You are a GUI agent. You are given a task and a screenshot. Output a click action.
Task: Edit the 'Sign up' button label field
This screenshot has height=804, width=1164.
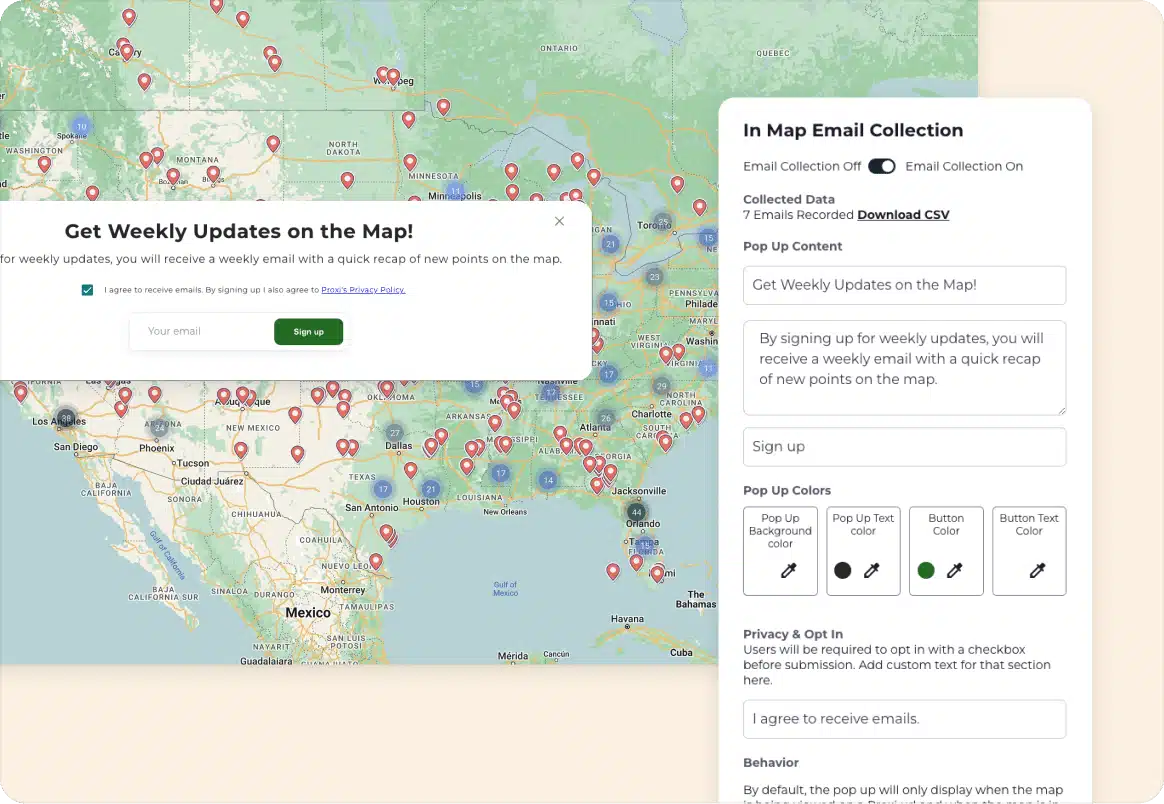click(904, 447)
